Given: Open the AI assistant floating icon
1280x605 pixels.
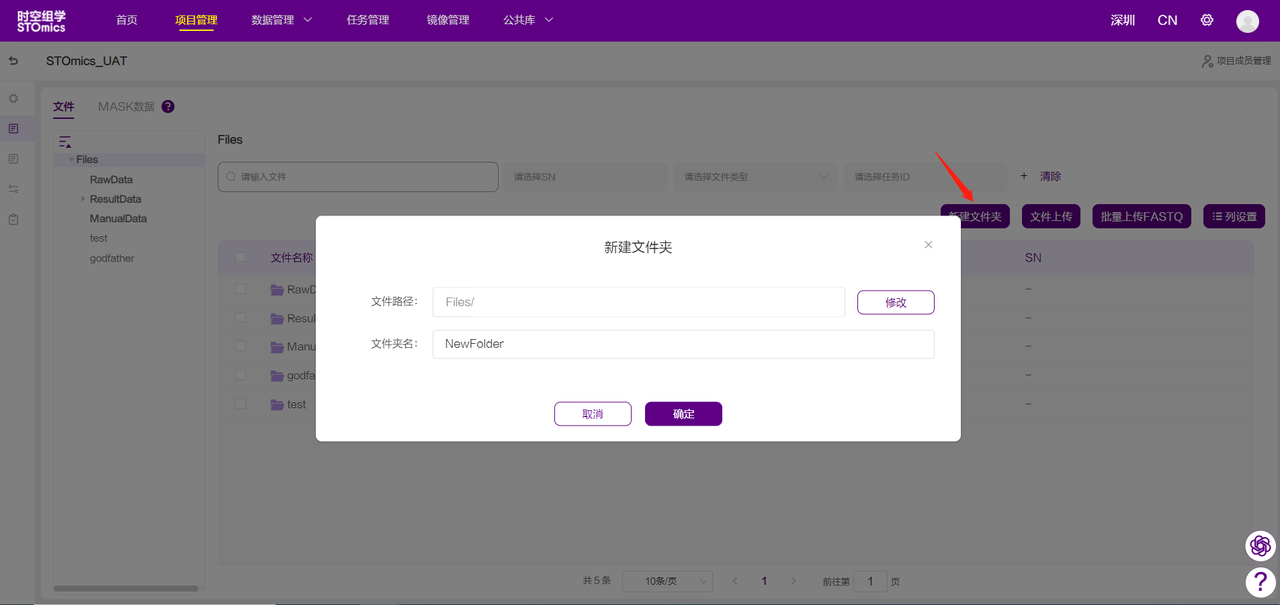Looking at the screenshot, I should 1260,546.
